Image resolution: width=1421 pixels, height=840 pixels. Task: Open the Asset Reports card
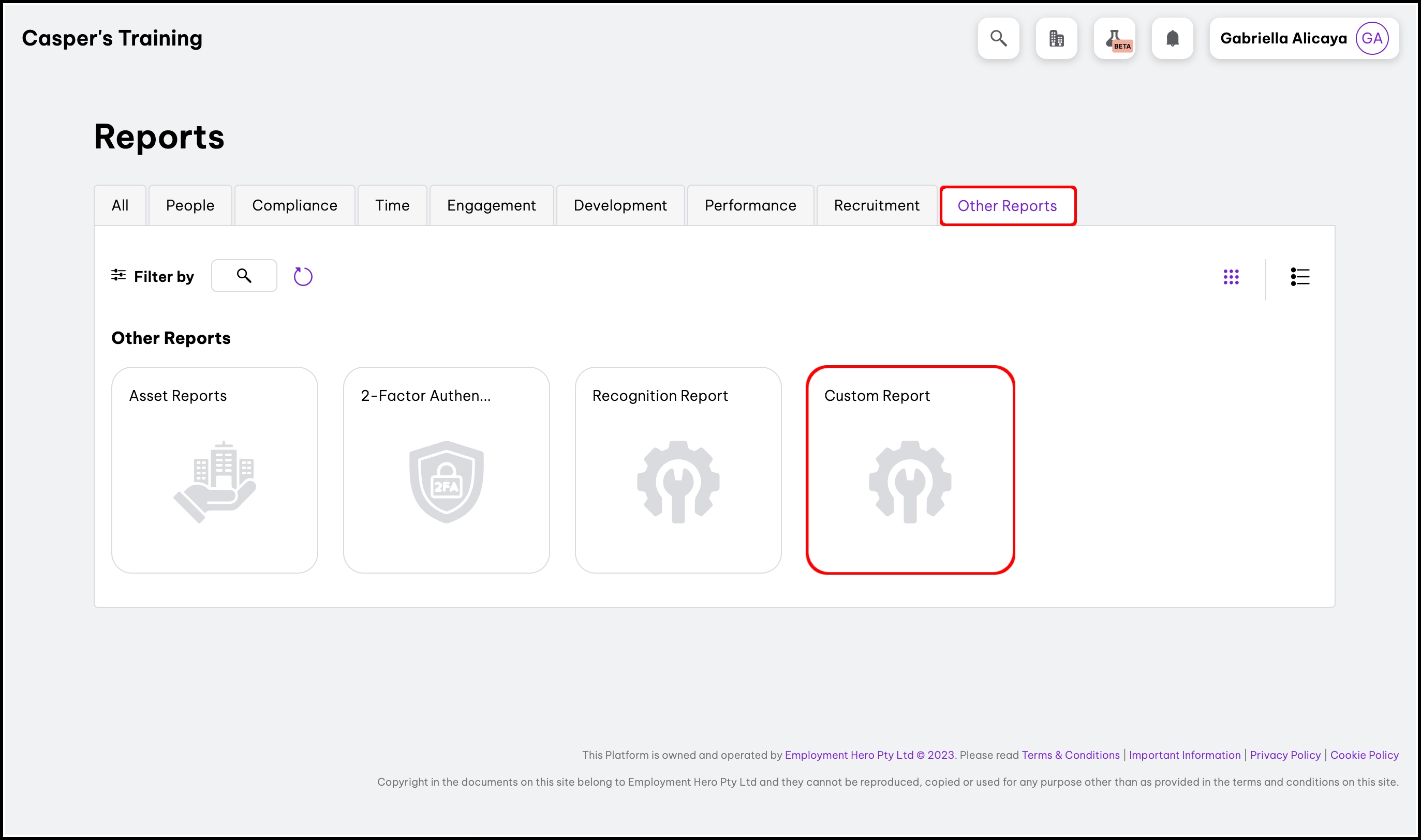tap(215, 470)
